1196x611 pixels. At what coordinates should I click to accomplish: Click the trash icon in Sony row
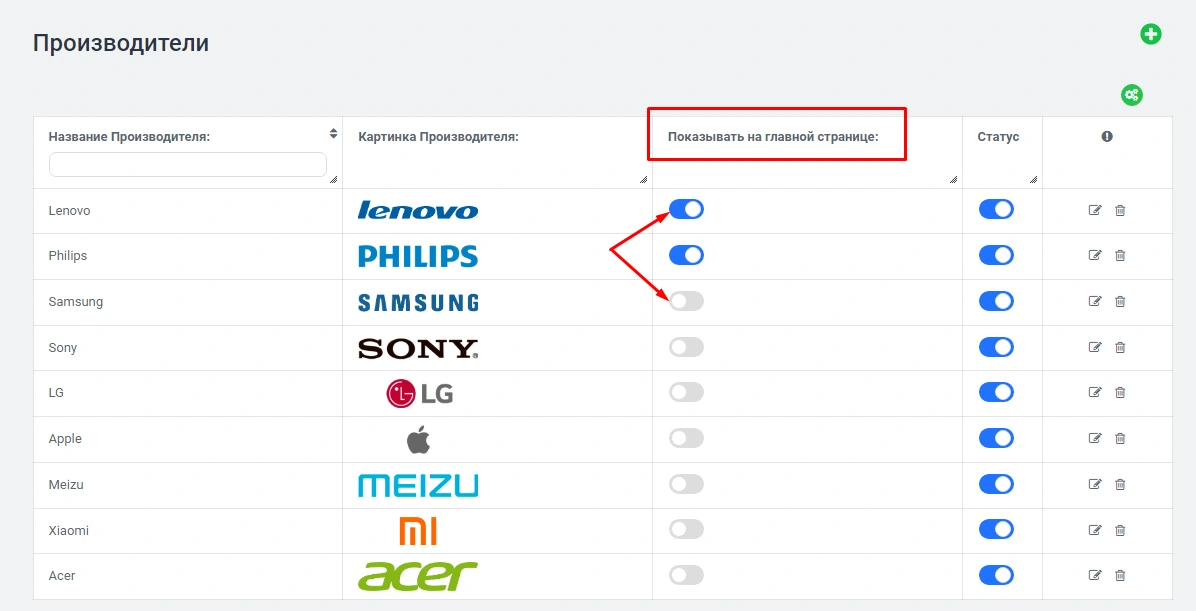pyautogui.click(x=1120, y=347)
